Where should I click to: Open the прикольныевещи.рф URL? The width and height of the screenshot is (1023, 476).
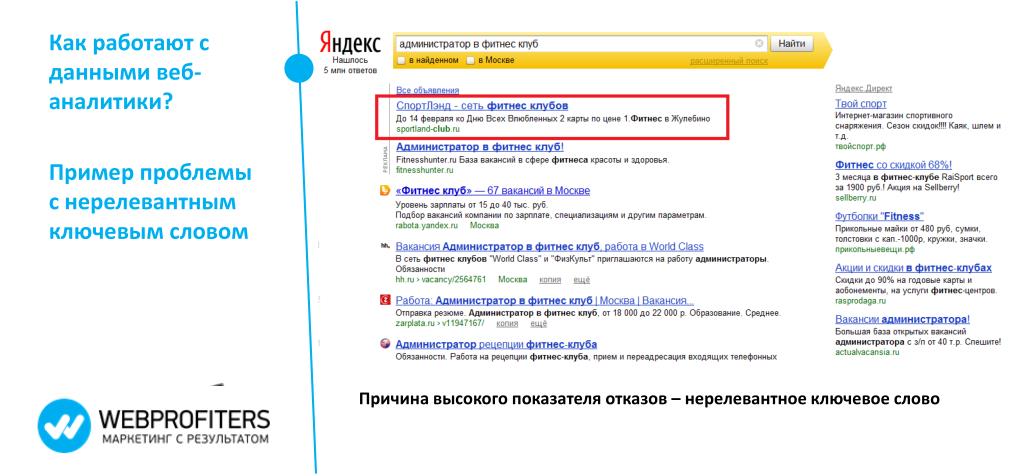[875, 249]
